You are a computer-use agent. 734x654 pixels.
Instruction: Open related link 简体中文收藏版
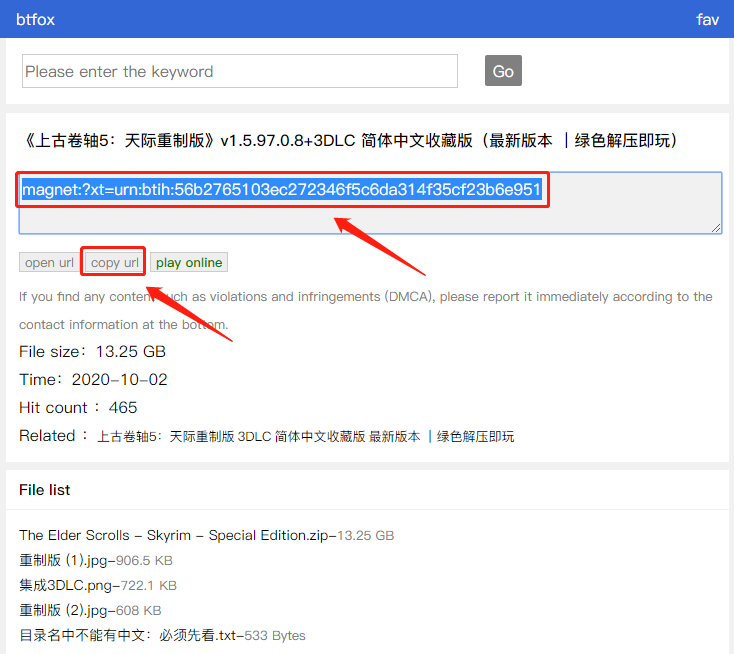320,437
